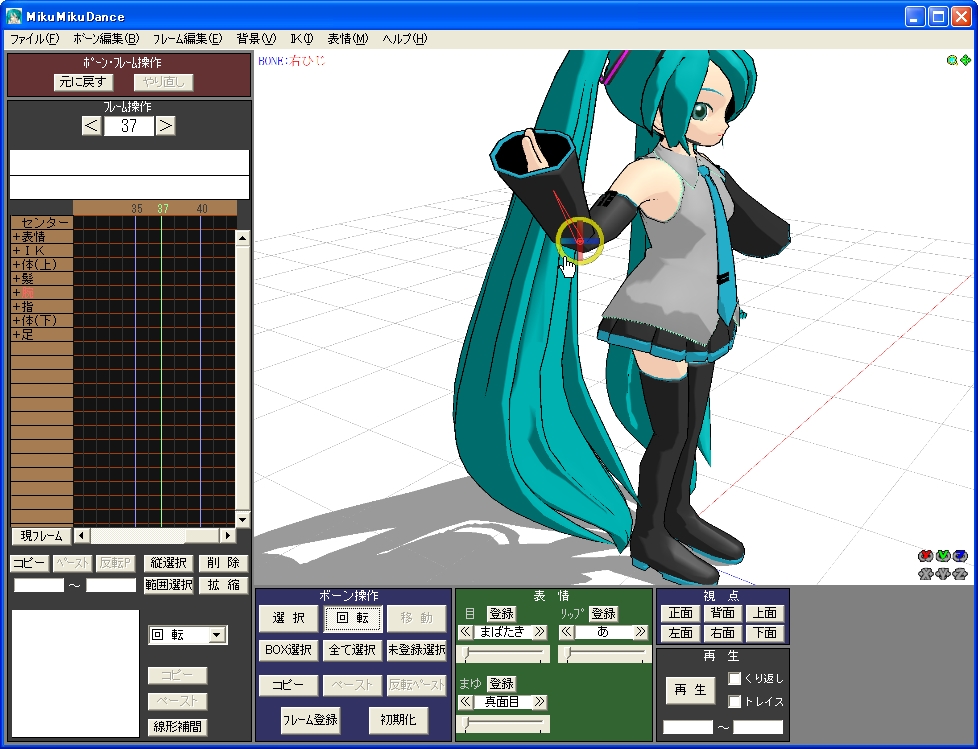Toggle 選択 bone select mode
978x749 pixels.
click(288, 618)
